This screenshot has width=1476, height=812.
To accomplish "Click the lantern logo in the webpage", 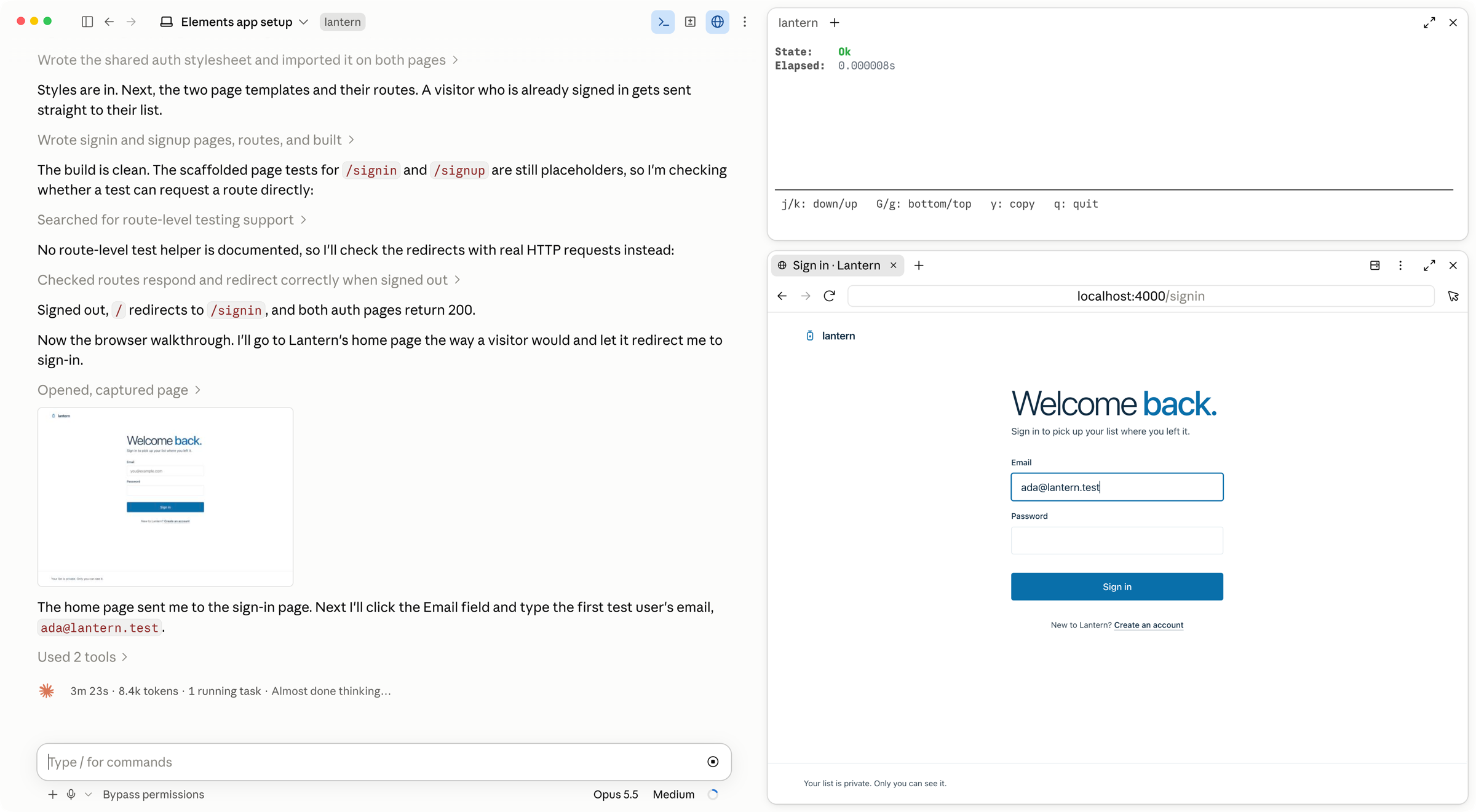I will coord(830,336).
